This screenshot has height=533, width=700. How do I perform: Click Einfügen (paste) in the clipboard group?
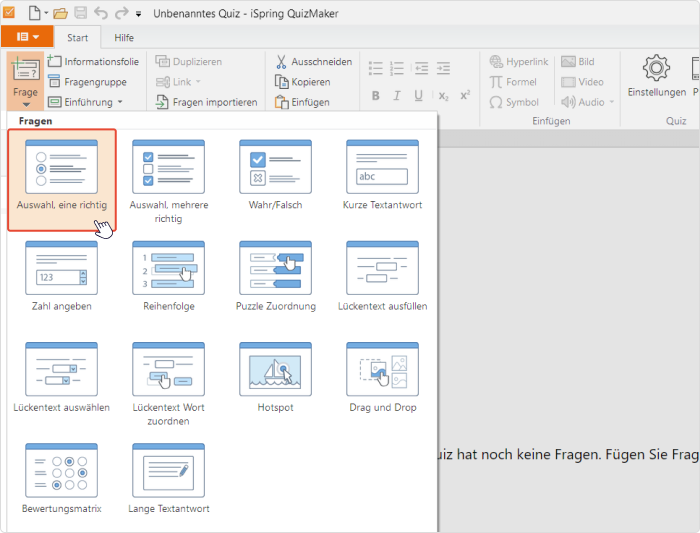(302, 102)
